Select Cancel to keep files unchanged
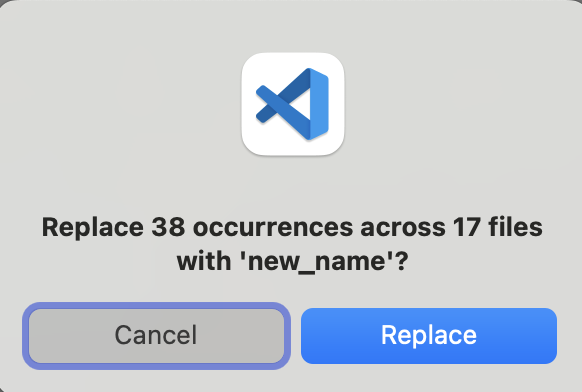The image size is (582, 392). [x=156, y=336]
